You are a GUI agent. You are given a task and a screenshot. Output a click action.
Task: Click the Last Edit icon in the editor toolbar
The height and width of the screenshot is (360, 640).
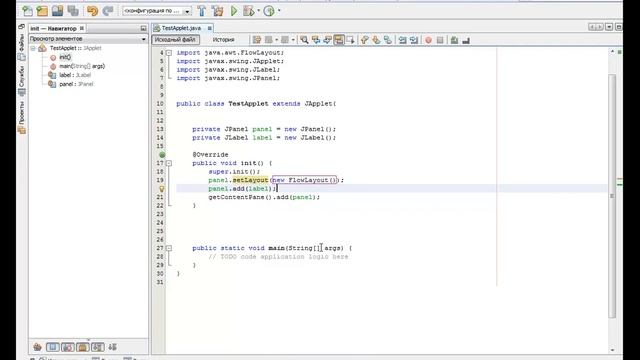pyautogui.click(x=257, y=40)
